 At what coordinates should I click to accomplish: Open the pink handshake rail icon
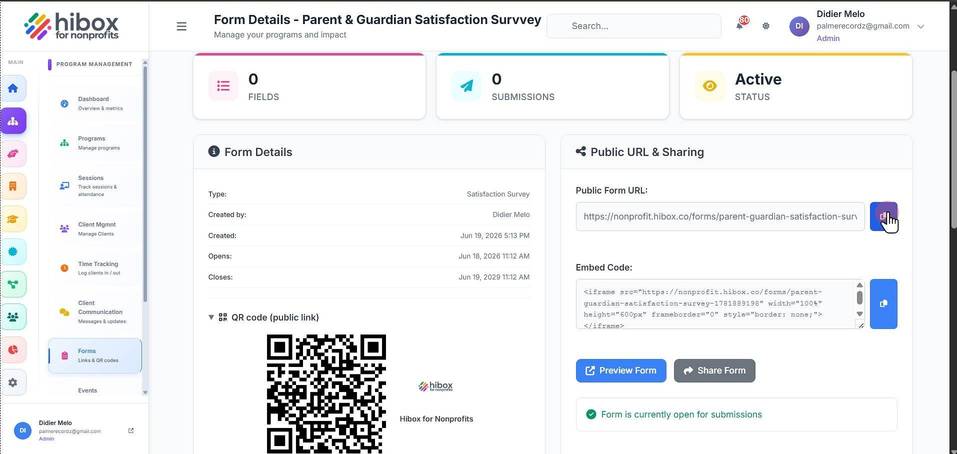coord(13,154)
